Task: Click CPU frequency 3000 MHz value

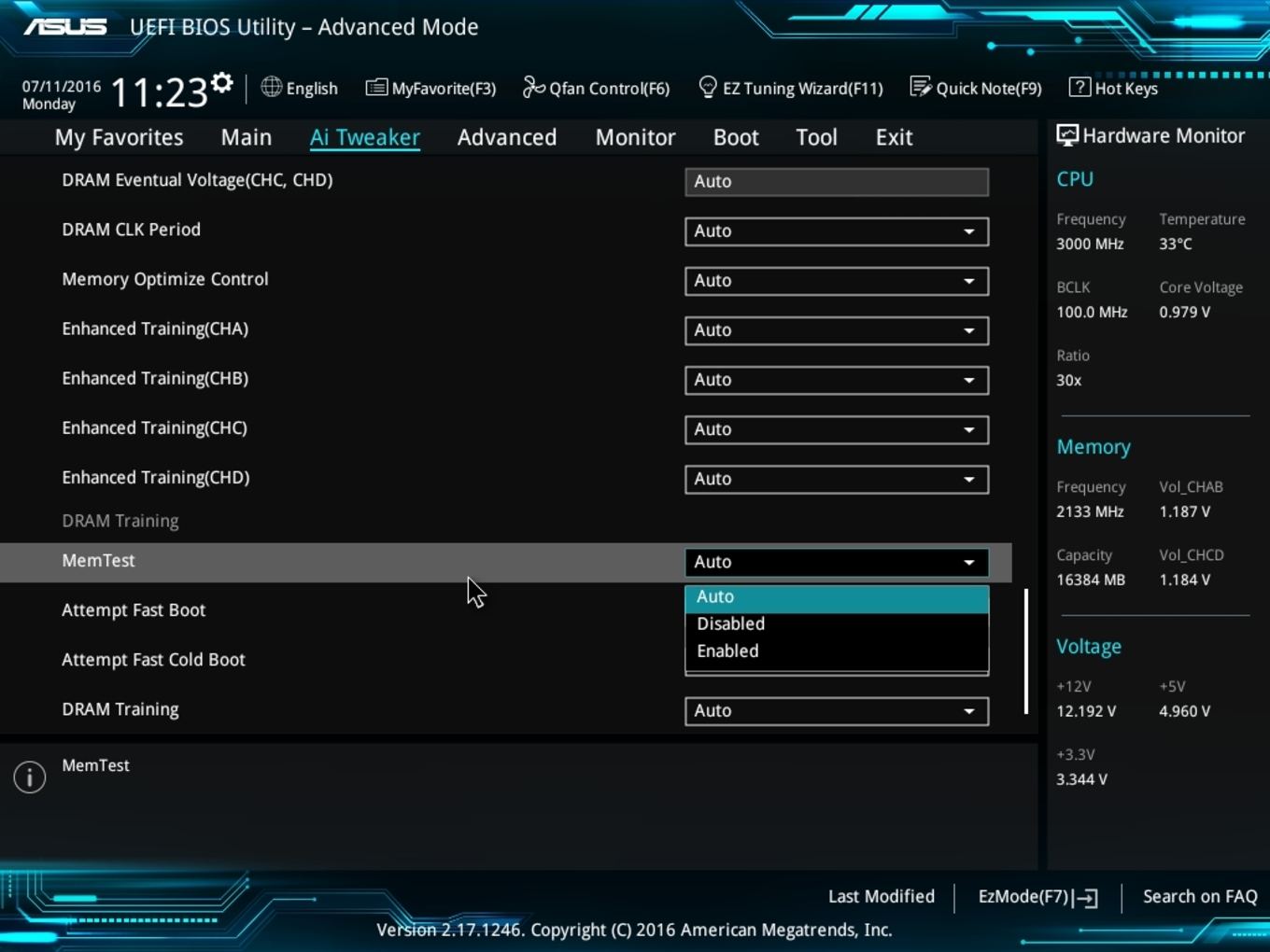Action: coord(1090,244)
